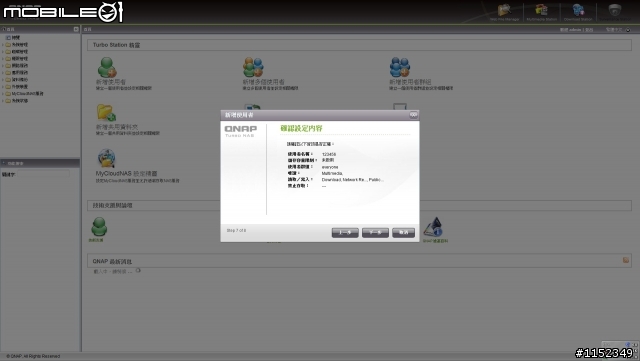Expand the third folder in navigation tree
The image size is (640, 361).
(3, 59)
